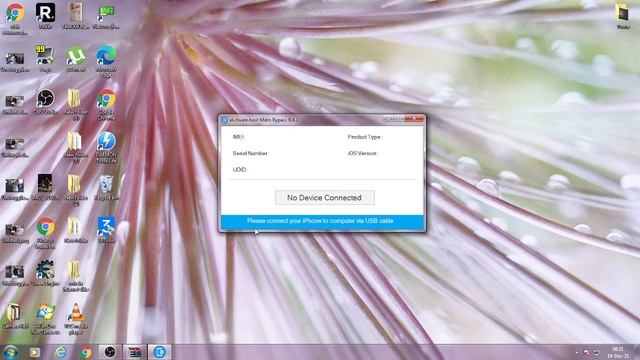Close the iActivate MDM Bypass window
Viewport: 640px width, 360px height.
coord(414,119)
